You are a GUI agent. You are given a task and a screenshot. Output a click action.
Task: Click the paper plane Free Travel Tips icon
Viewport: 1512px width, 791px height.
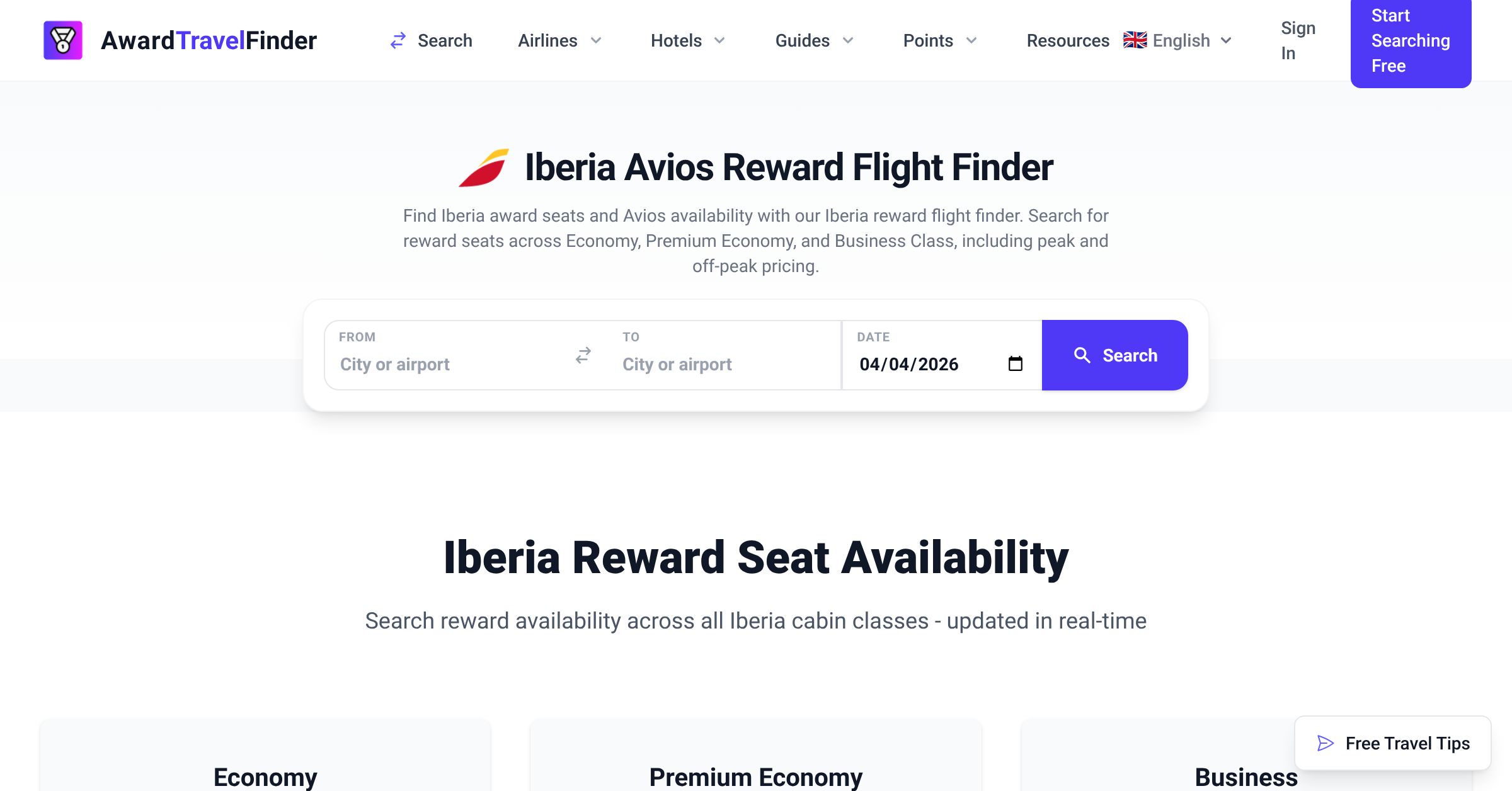[1326, 743]
